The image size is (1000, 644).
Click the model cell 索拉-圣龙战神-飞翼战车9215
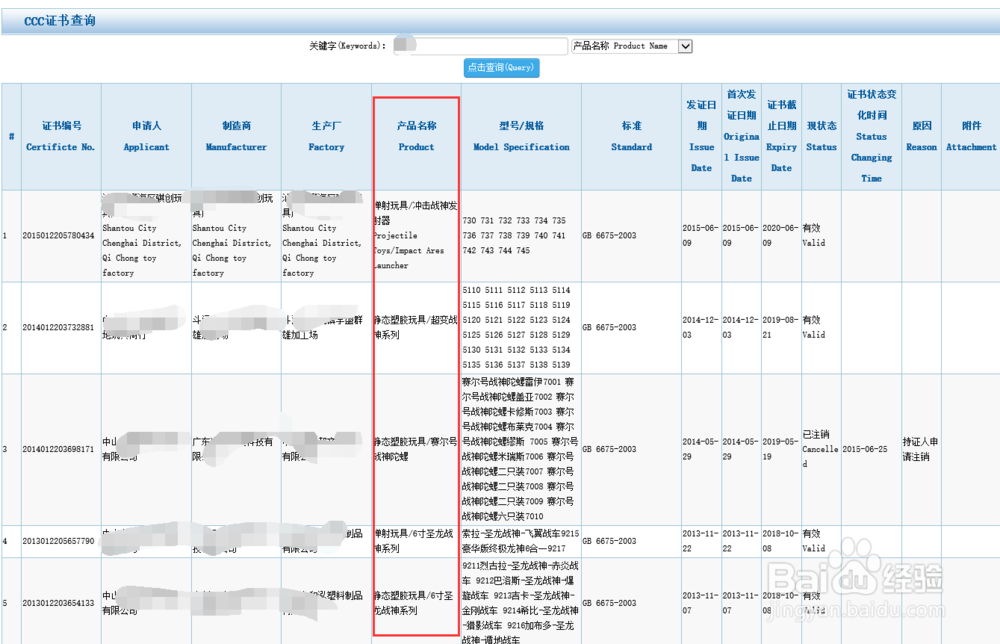[x=520, y=541]
